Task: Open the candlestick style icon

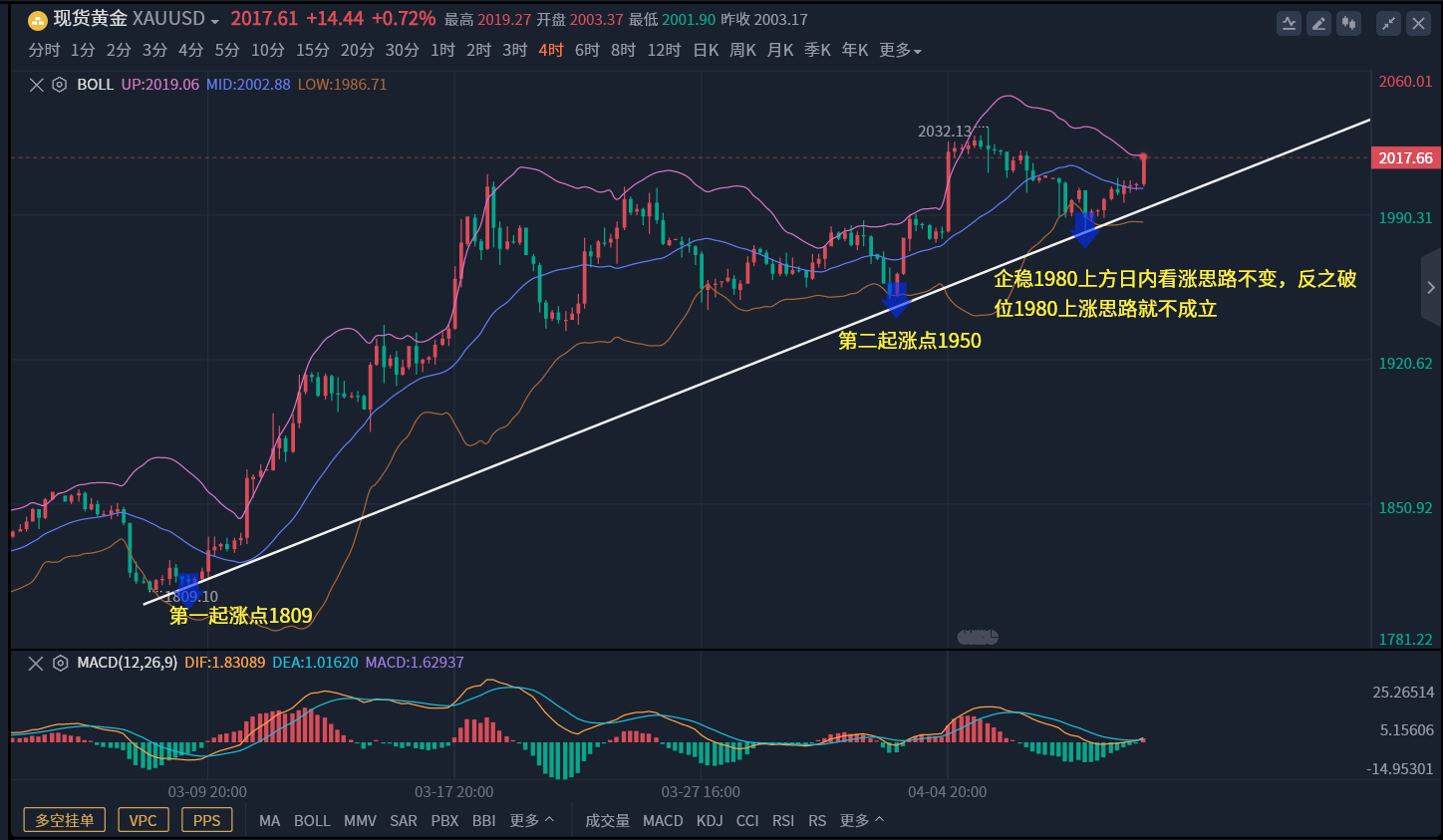Action: [x=1349, y=23]
